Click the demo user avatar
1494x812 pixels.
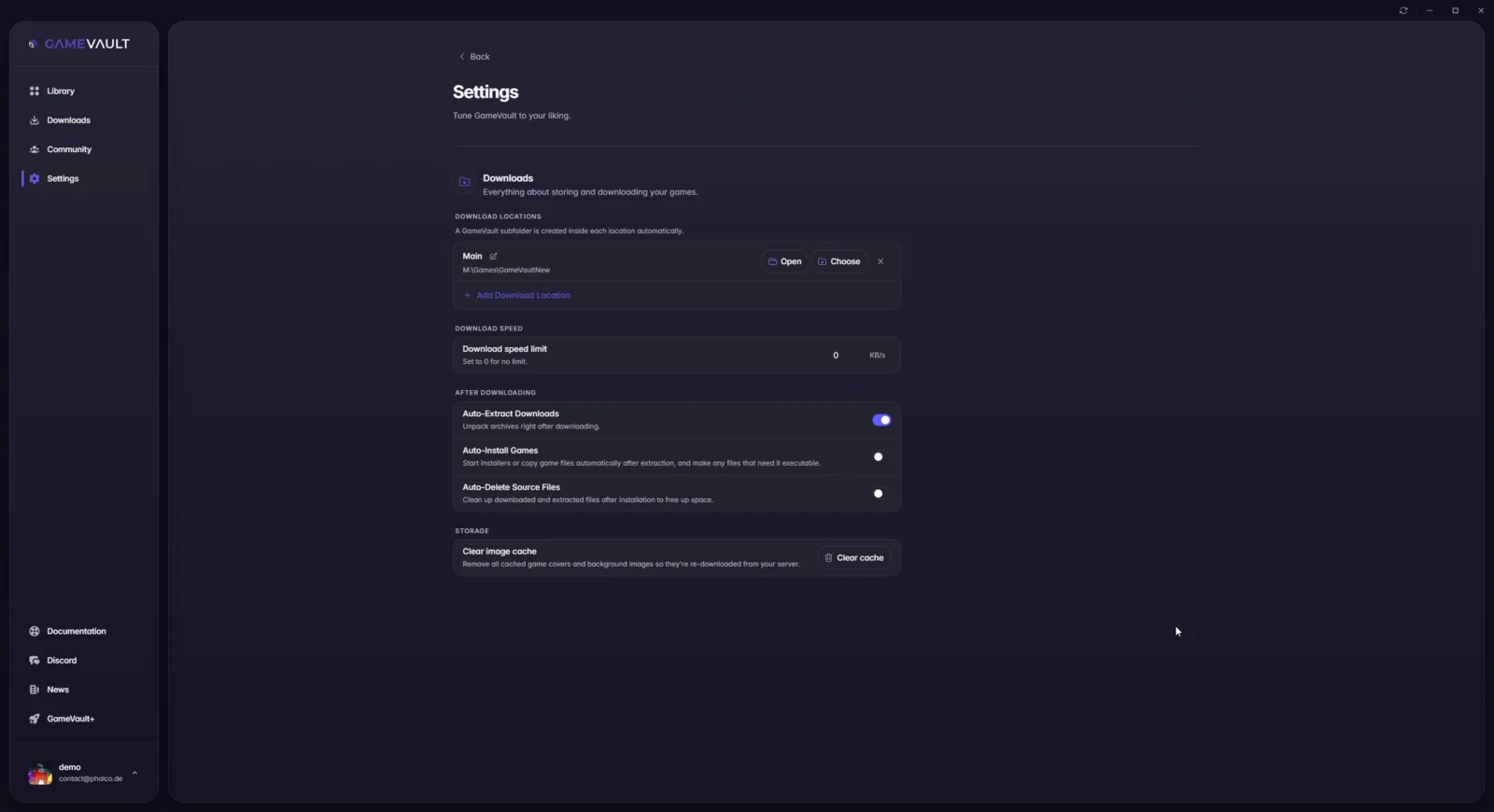(40, 773)
